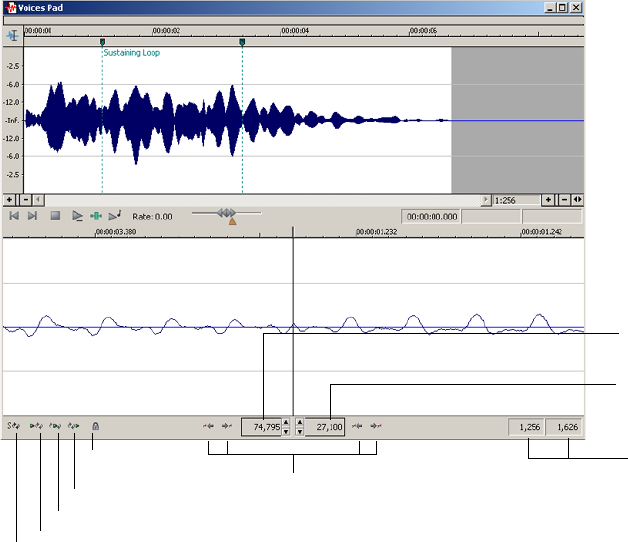
Task: Click the 00:00:04 mark on time ruler
Action: click(x=295, y=31)
